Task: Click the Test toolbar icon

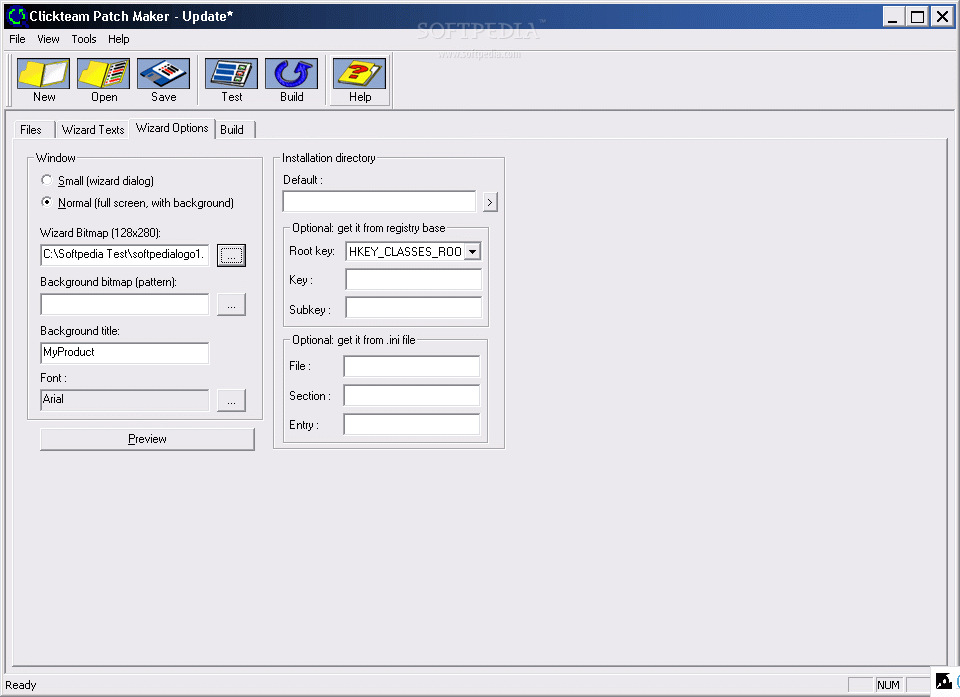Action: (x=231, y=73)
